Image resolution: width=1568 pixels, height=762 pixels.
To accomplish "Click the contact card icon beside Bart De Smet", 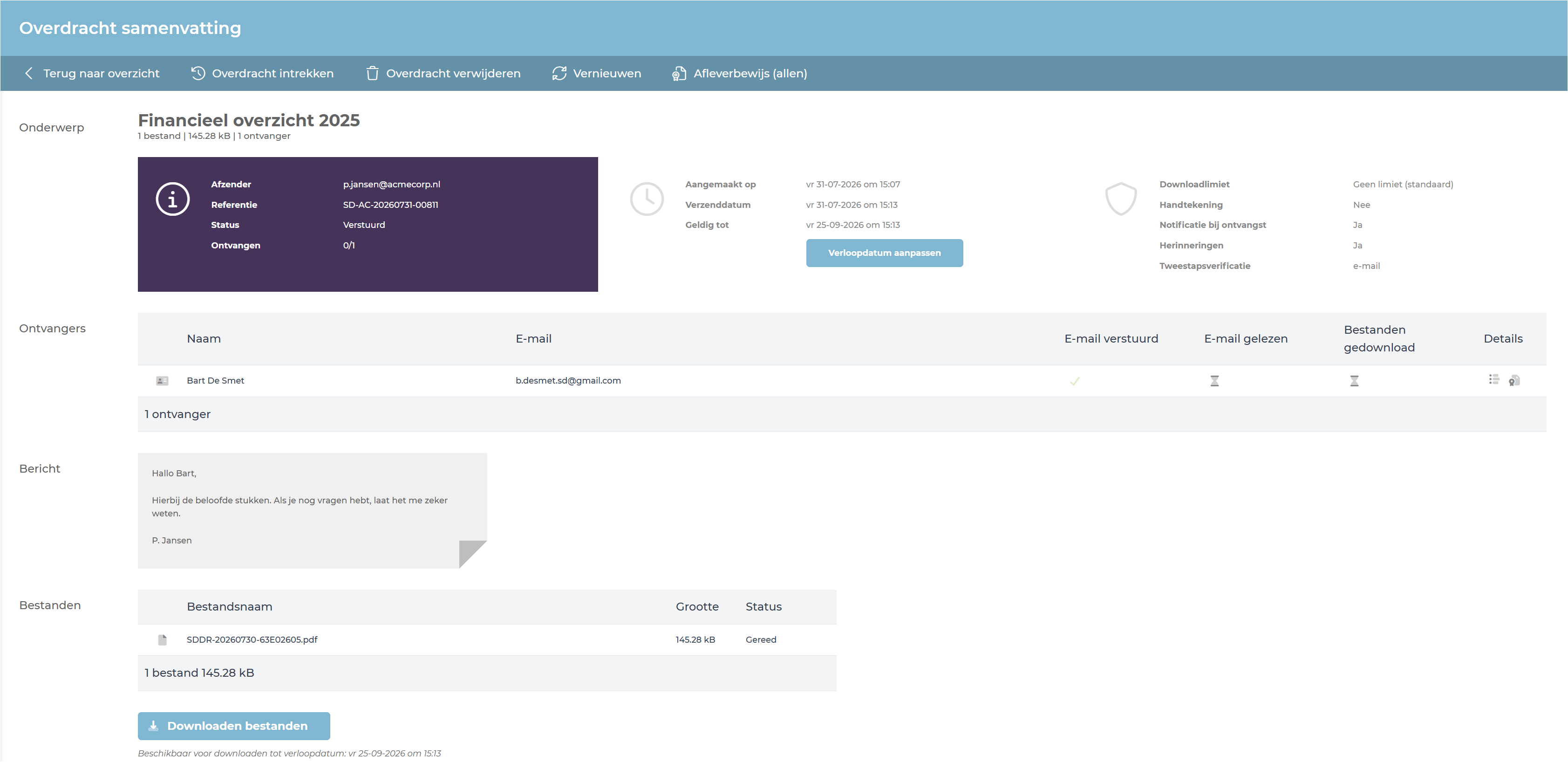I will point(162,381).
